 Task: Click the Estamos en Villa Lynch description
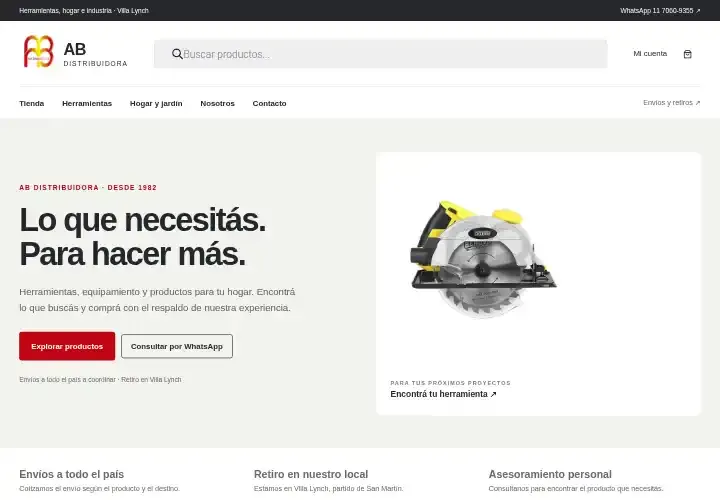point(328,489)
